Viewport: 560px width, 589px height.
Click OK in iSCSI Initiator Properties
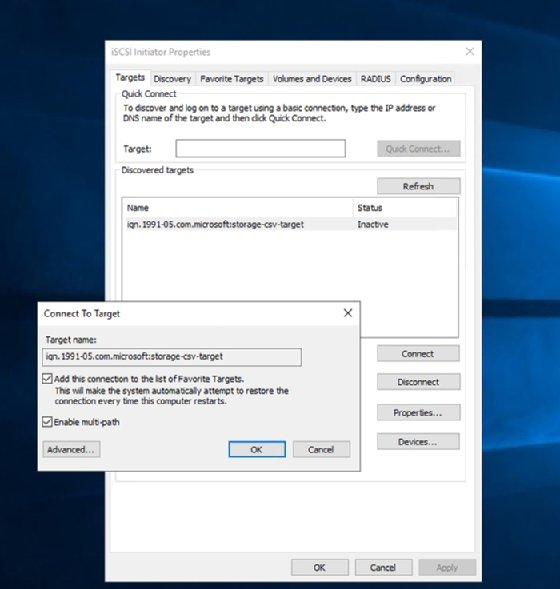pyautogui.click(x=320, y=567)
